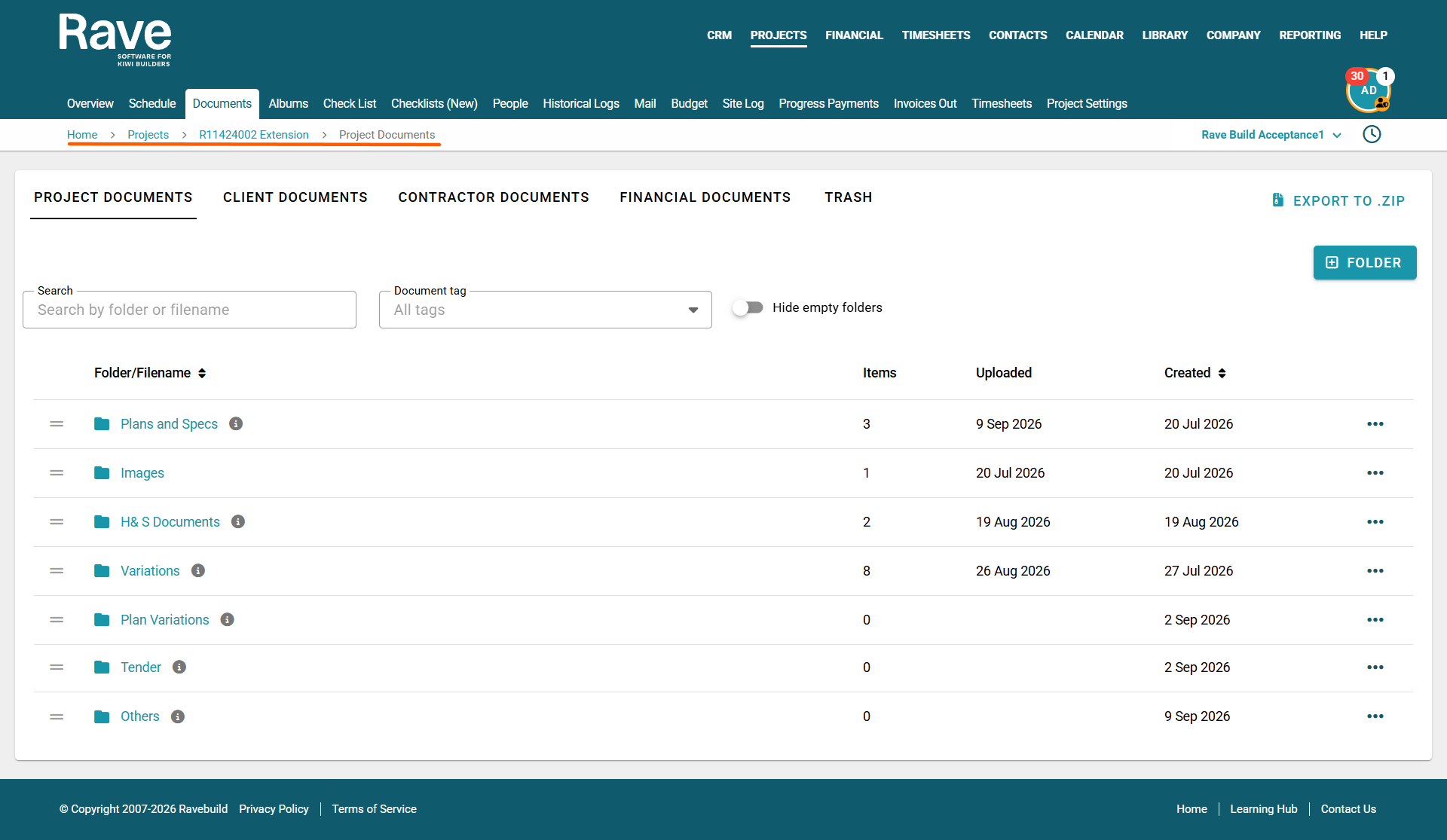Click the AD user avatar icon
This screenshot has height=840, width=1447.
pyautogui.click(x=1368, y=91)
